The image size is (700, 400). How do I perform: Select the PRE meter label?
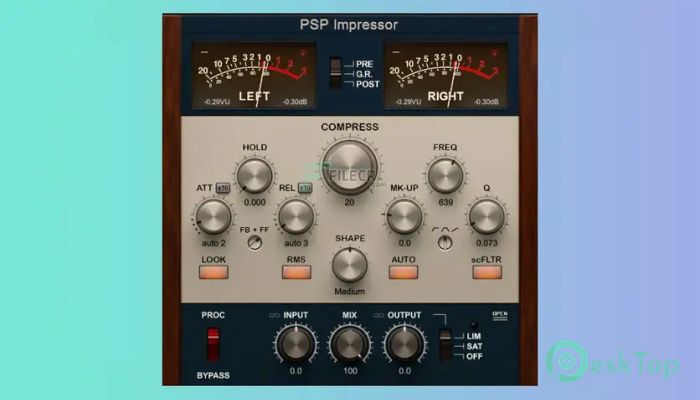coord(365,64)
